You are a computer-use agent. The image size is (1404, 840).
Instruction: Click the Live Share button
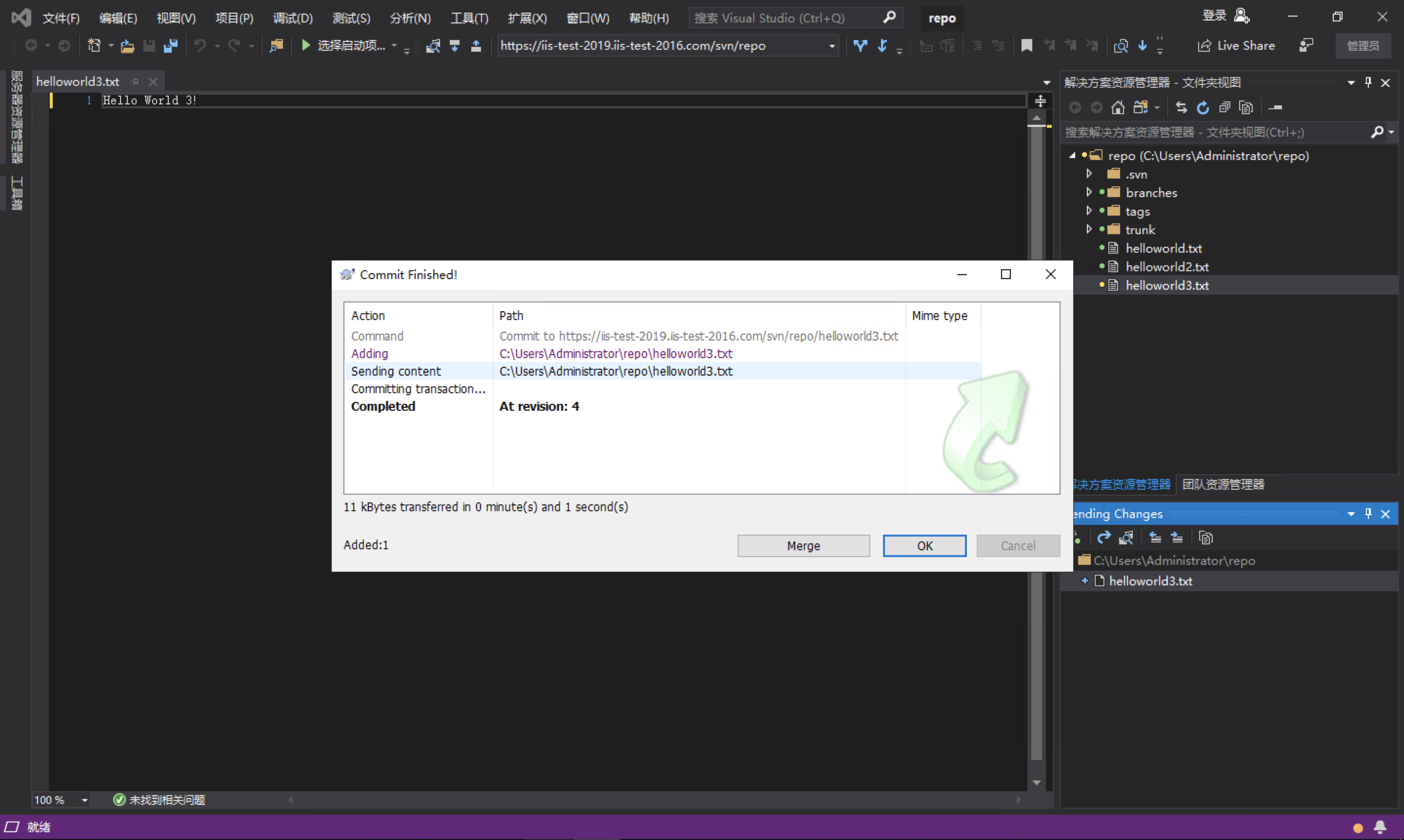tap(1237, 45)
